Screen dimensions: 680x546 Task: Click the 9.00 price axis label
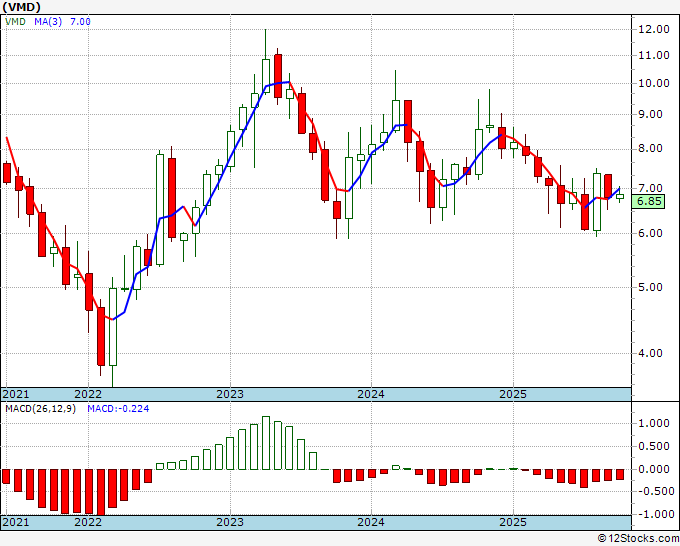[x=650, y=114]
